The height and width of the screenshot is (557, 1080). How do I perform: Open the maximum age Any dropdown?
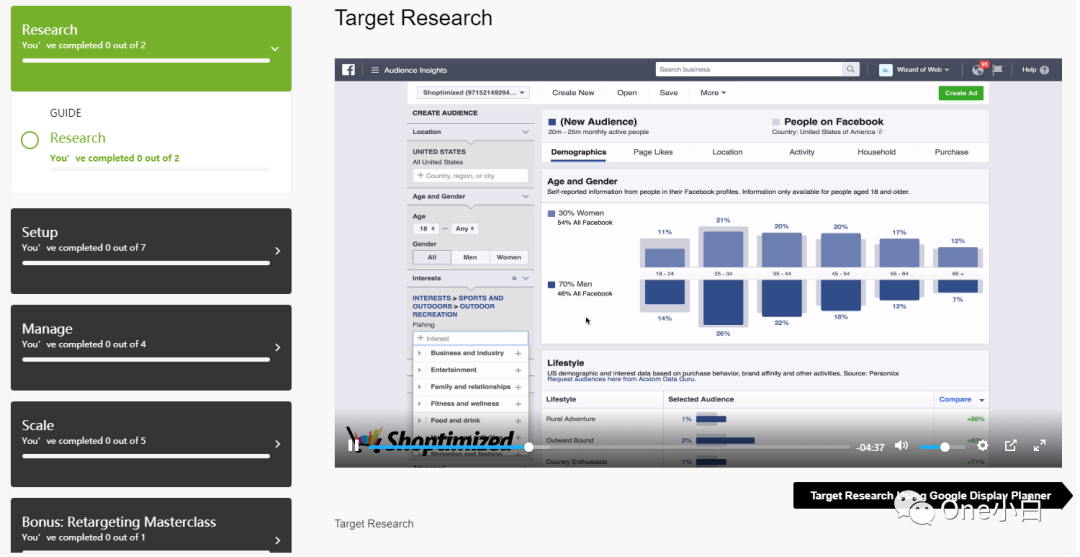point(465,229)
